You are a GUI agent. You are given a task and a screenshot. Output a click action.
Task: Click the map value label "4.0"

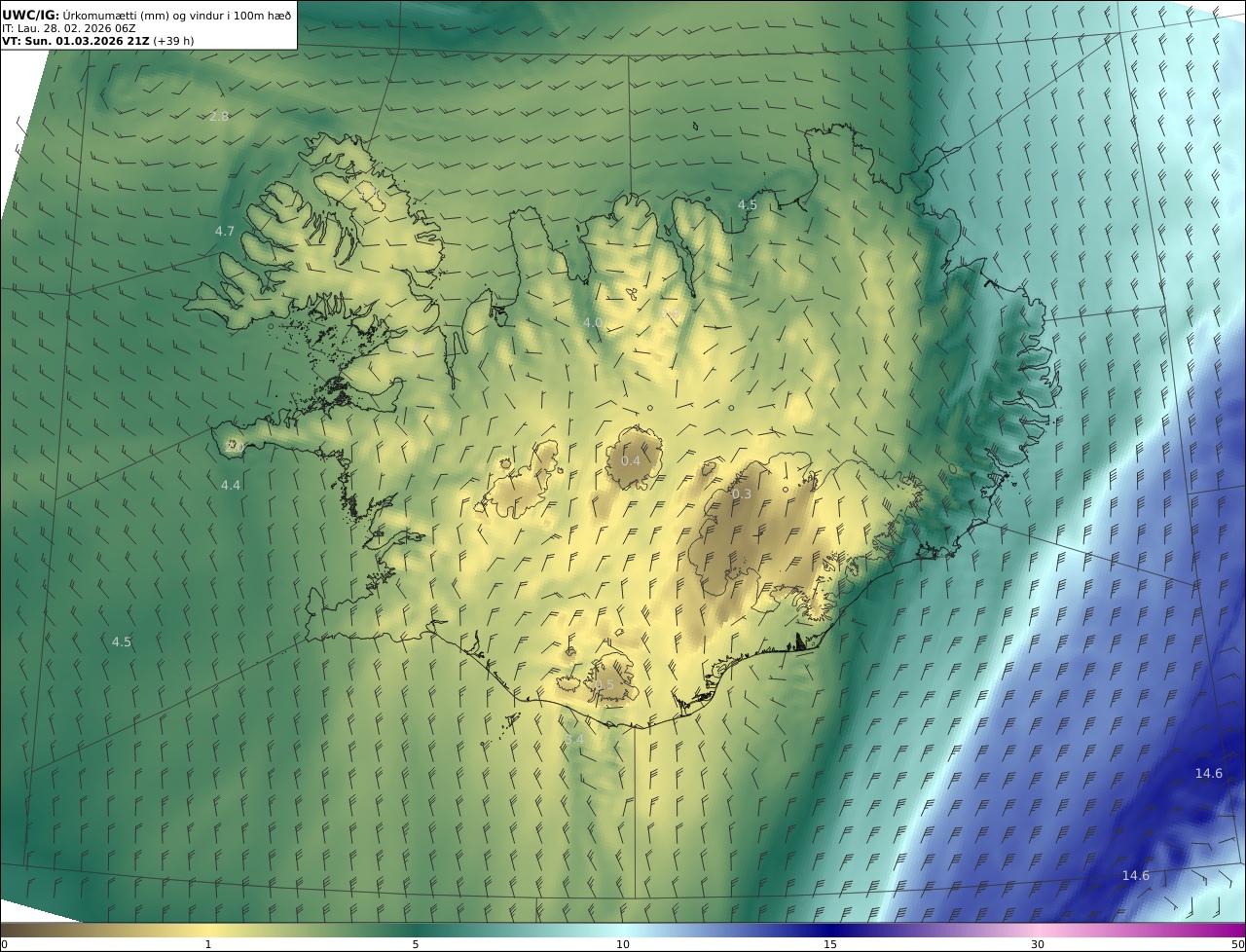593,322
